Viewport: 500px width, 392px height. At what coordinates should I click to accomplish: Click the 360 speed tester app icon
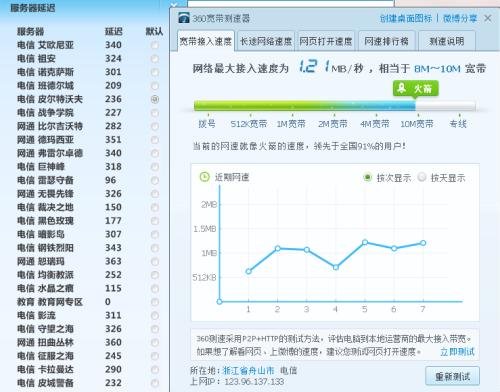tap(184, 18)
